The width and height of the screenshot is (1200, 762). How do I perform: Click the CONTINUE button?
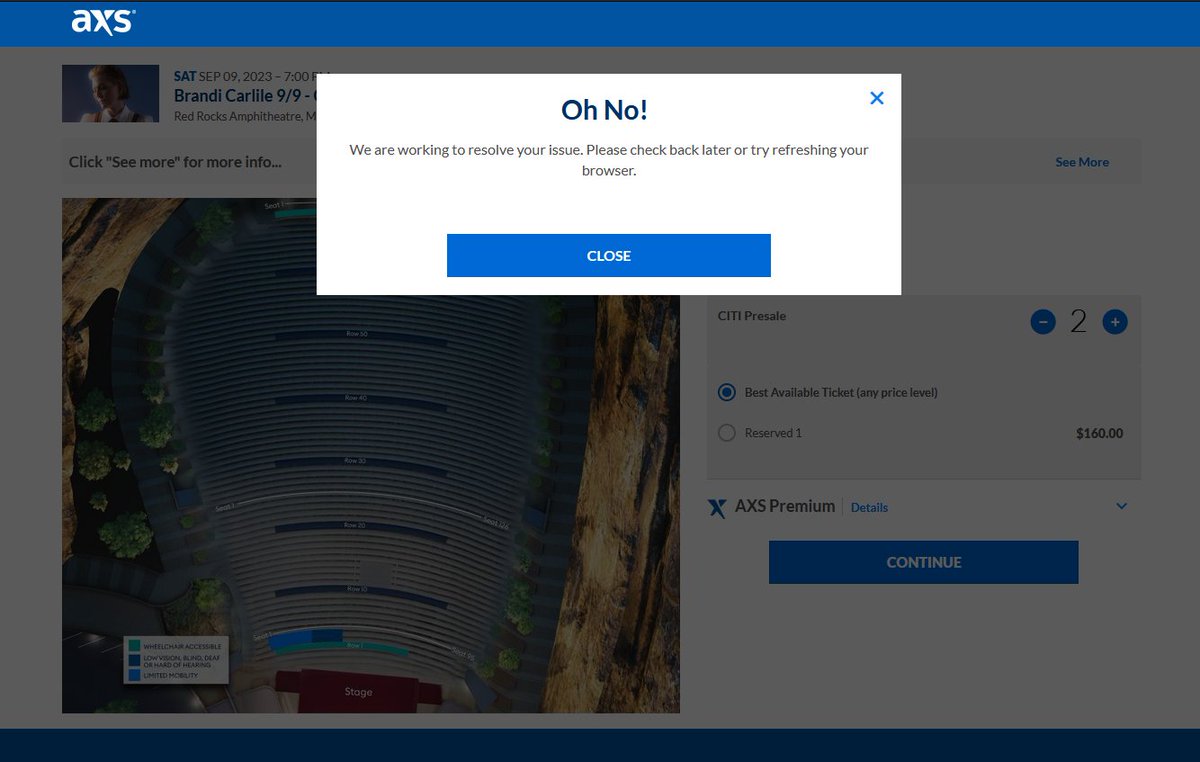pyautogui.click(x=923, y=562)
